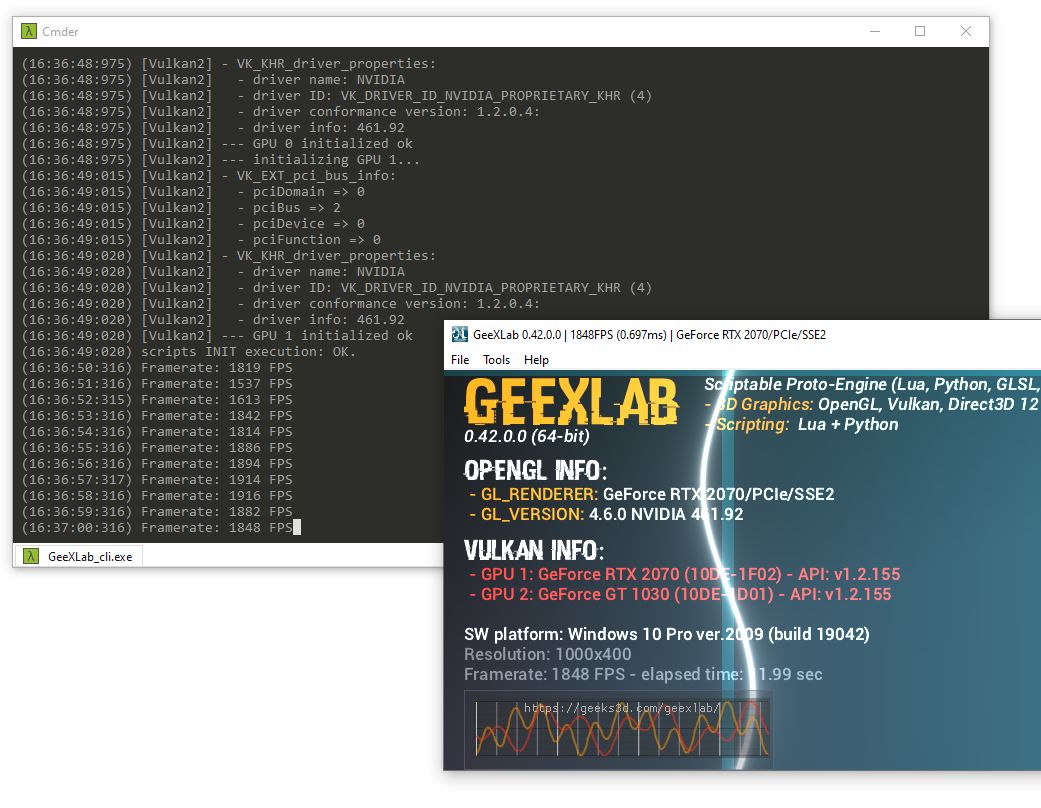
Task: Open the File menu in GeeXLab
Action: click(x=460, y=360)
